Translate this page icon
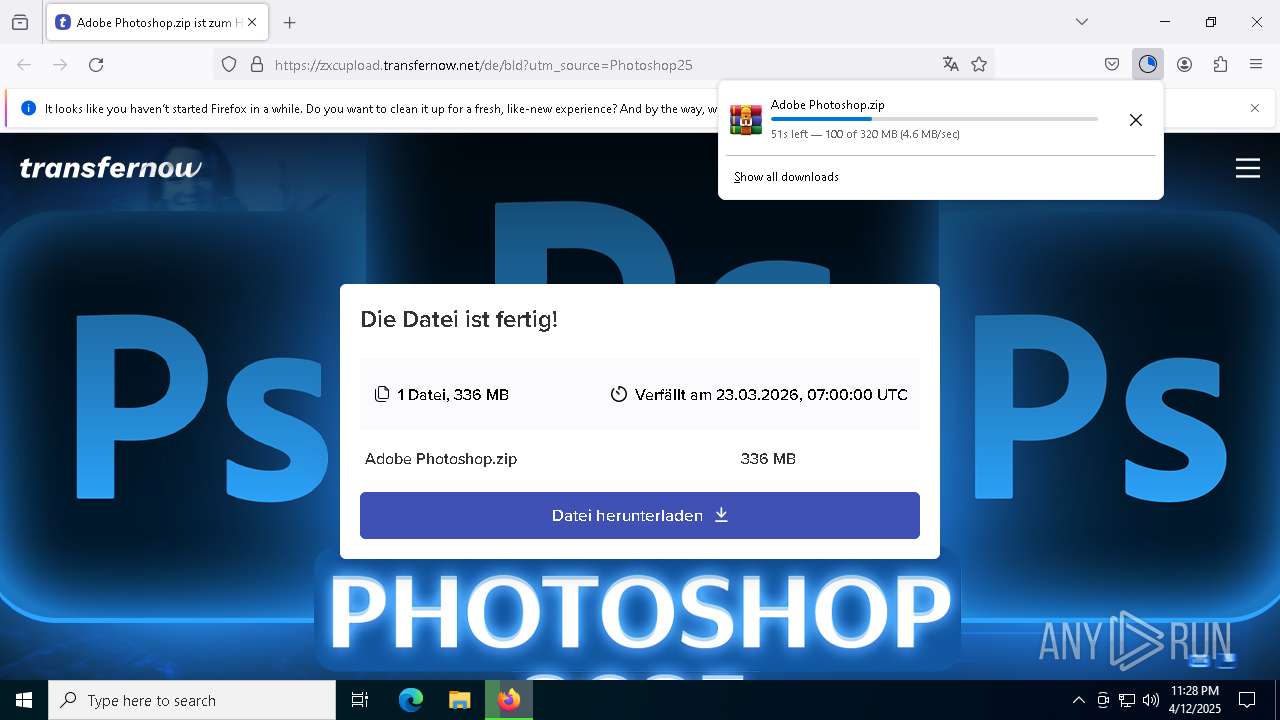1280x720 pixels. (951, 65)
